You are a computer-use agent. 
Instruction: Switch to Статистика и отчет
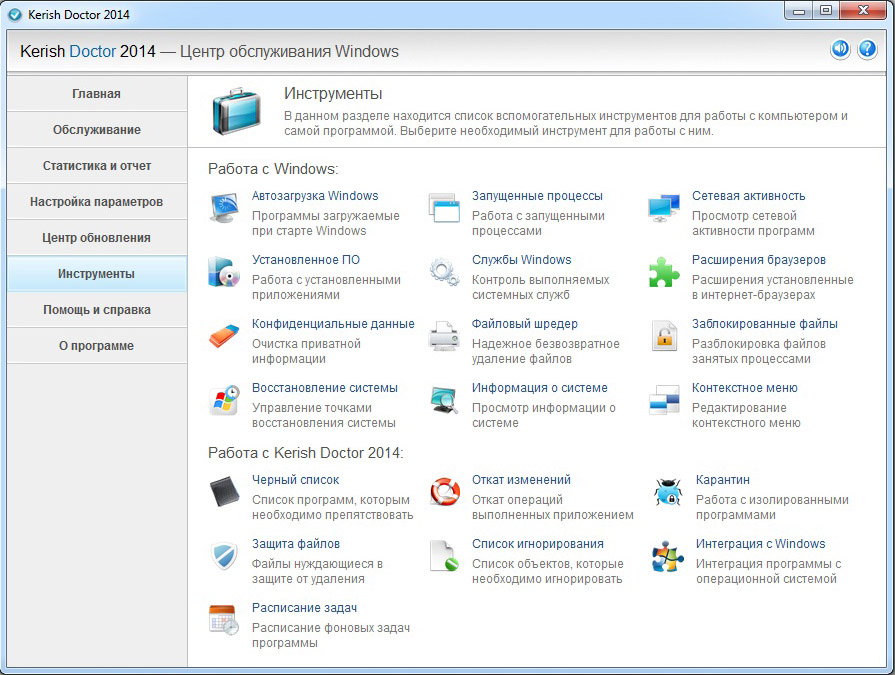[97, 165]
